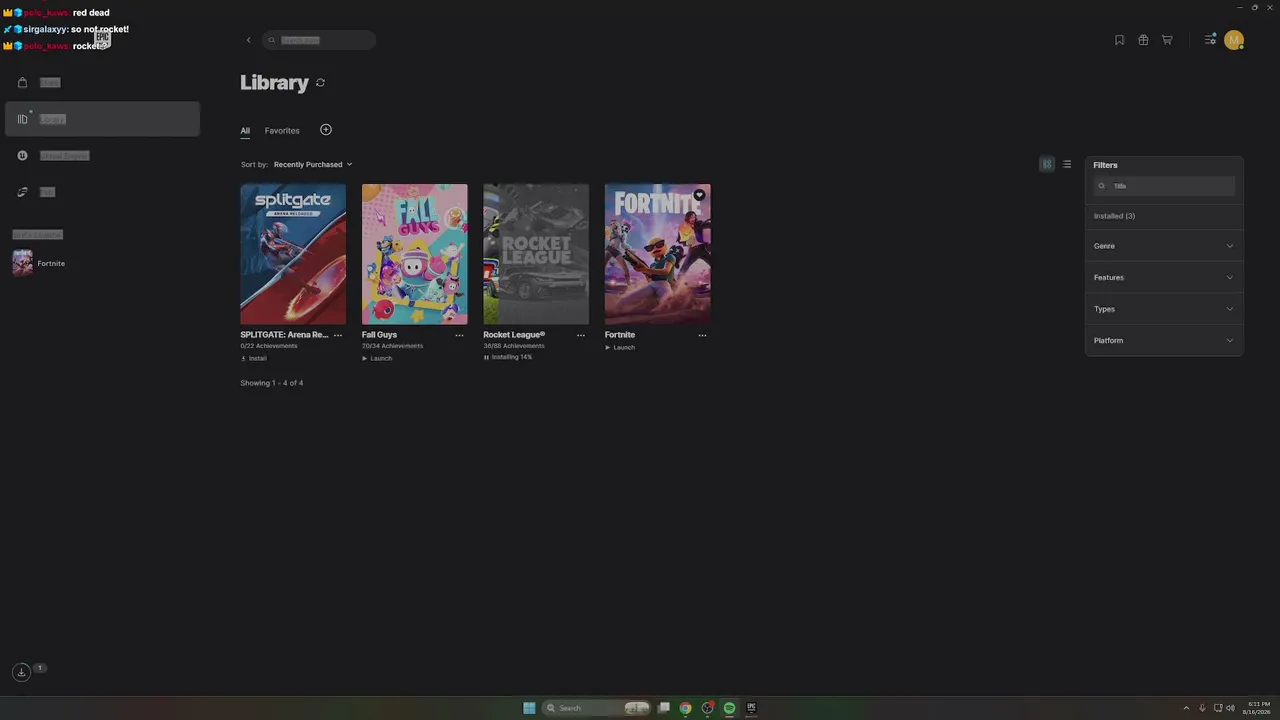The height and width of the screenshot is (720, 1280).
Task: Click the Filters title search field
Action: tap(1164, 186)
